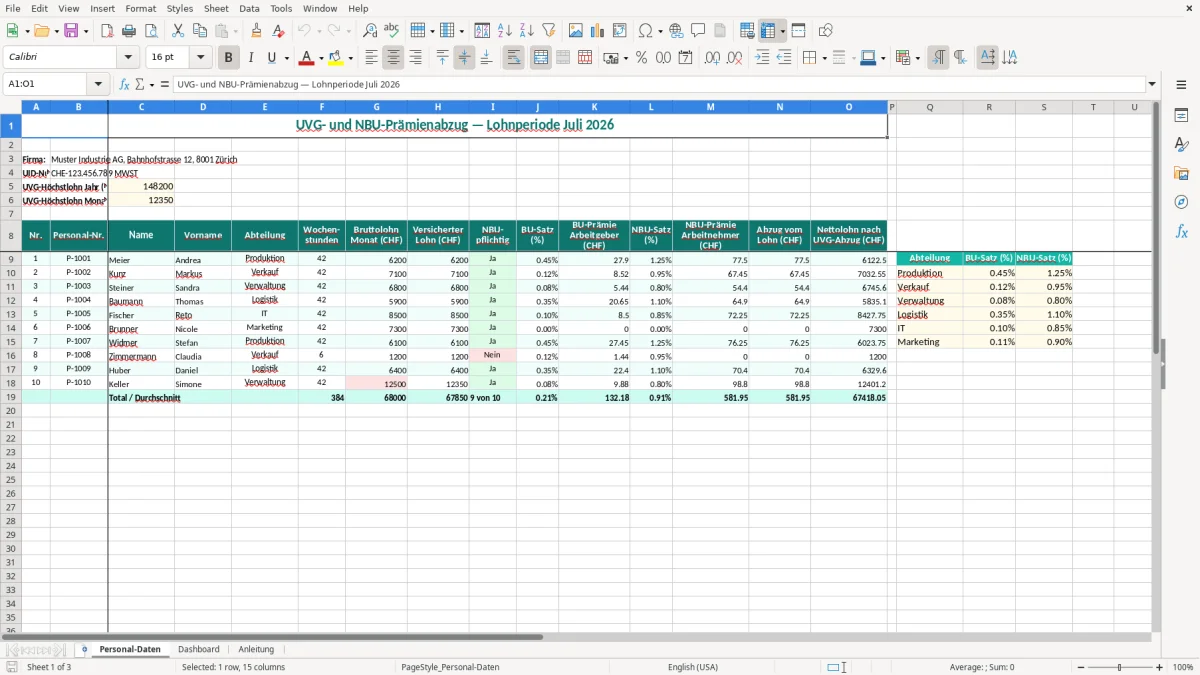Open the Sheet menu

216,8
